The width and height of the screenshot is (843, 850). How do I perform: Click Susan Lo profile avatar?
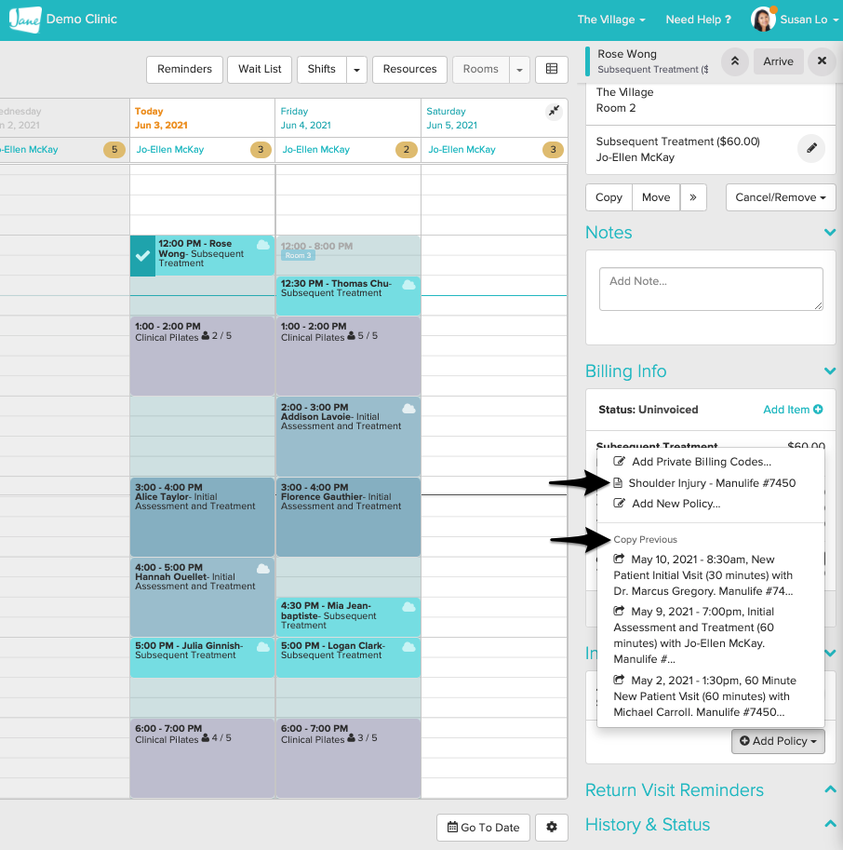pos(763,19)
